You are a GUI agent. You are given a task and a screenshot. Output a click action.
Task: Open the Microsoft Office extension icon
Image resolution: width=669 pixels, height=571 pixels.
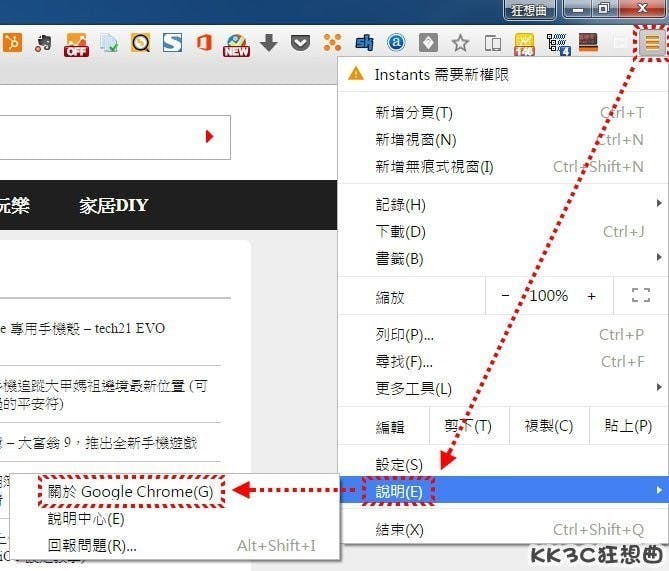204,43
